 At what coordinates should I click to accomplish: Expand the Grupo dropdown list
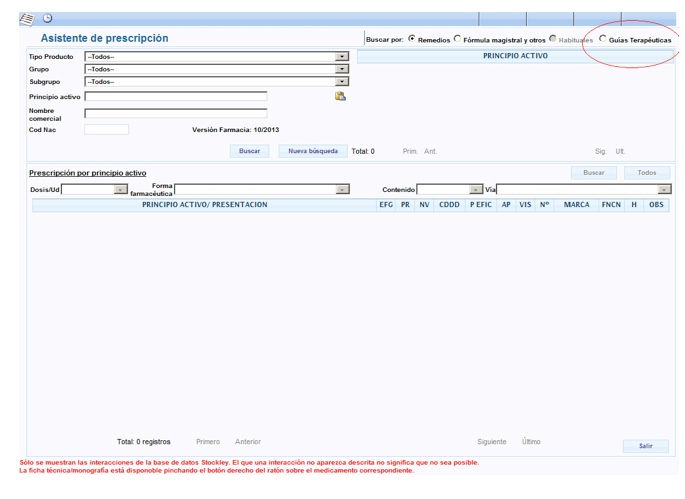coord(341,69)
